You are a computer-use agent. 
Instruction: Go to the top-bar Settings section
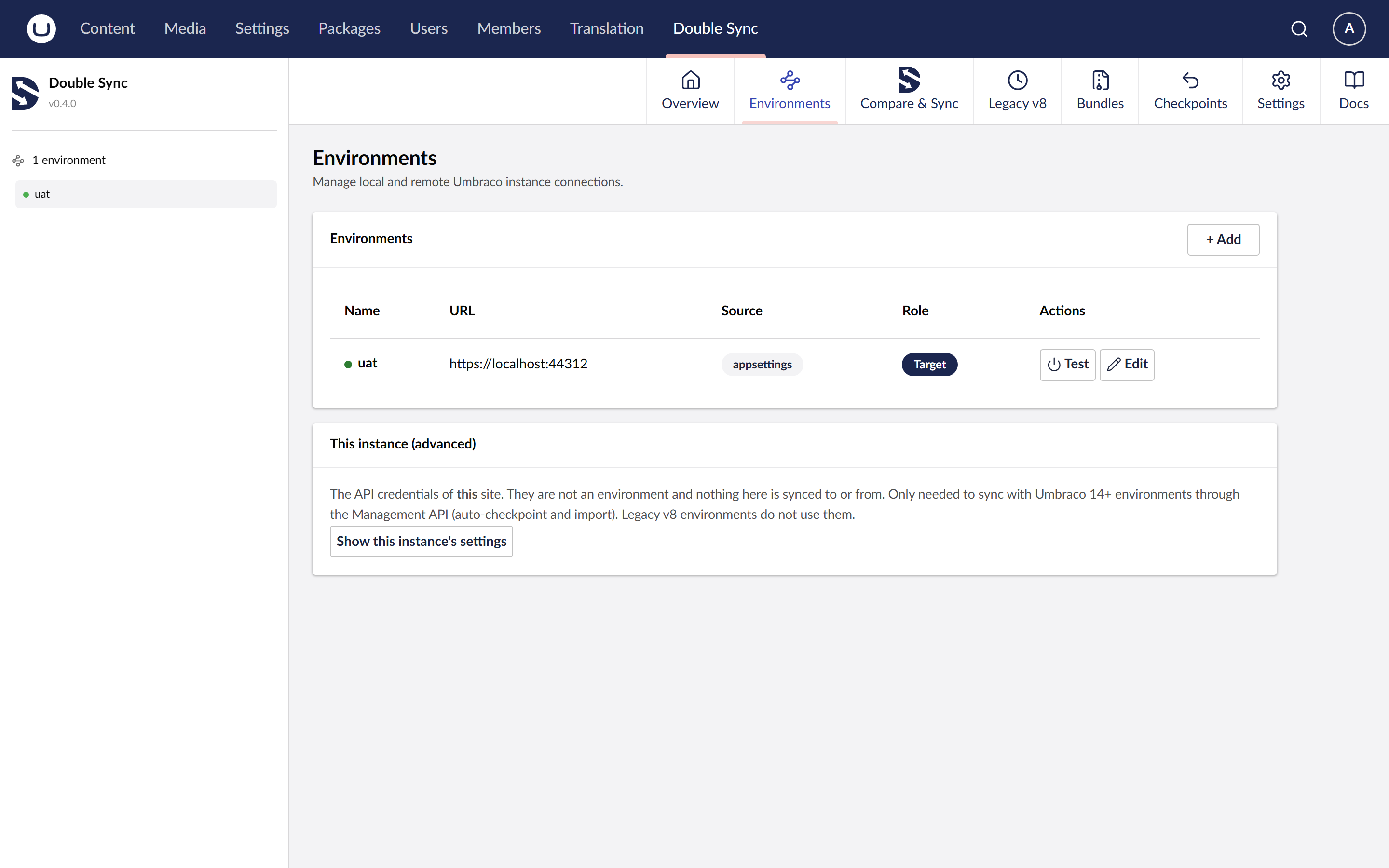point(262,29)
